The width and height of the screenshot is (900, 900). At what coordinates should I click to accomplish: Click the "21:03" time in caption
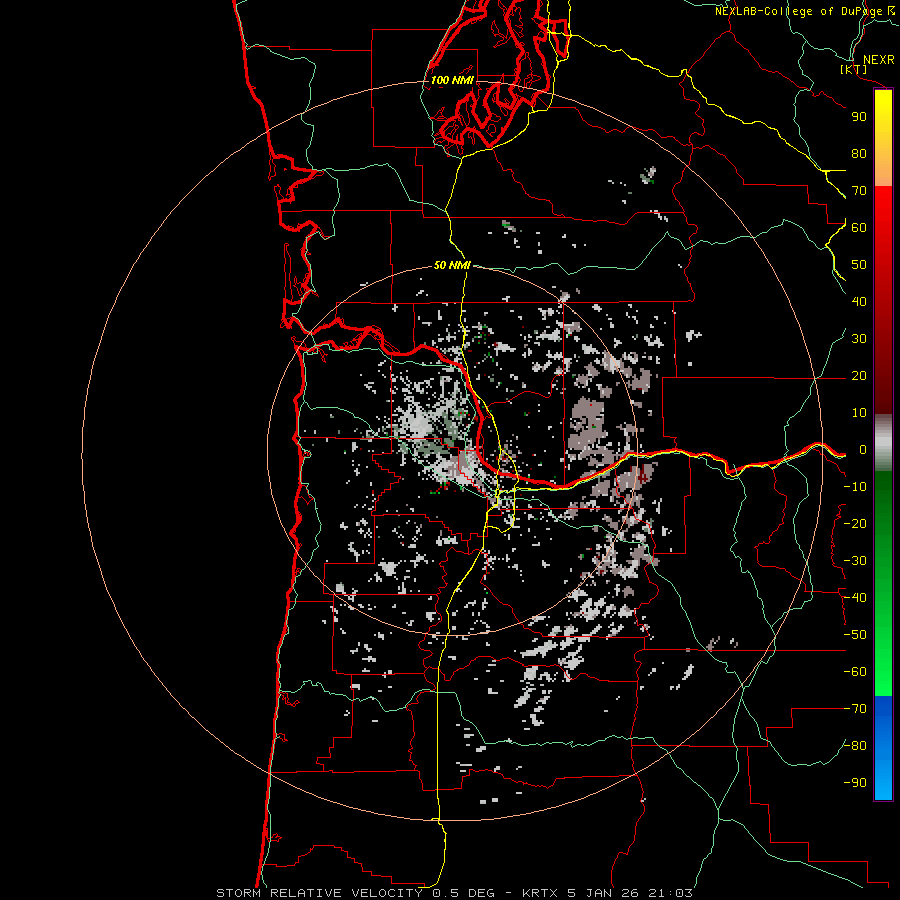click(670, 893)
